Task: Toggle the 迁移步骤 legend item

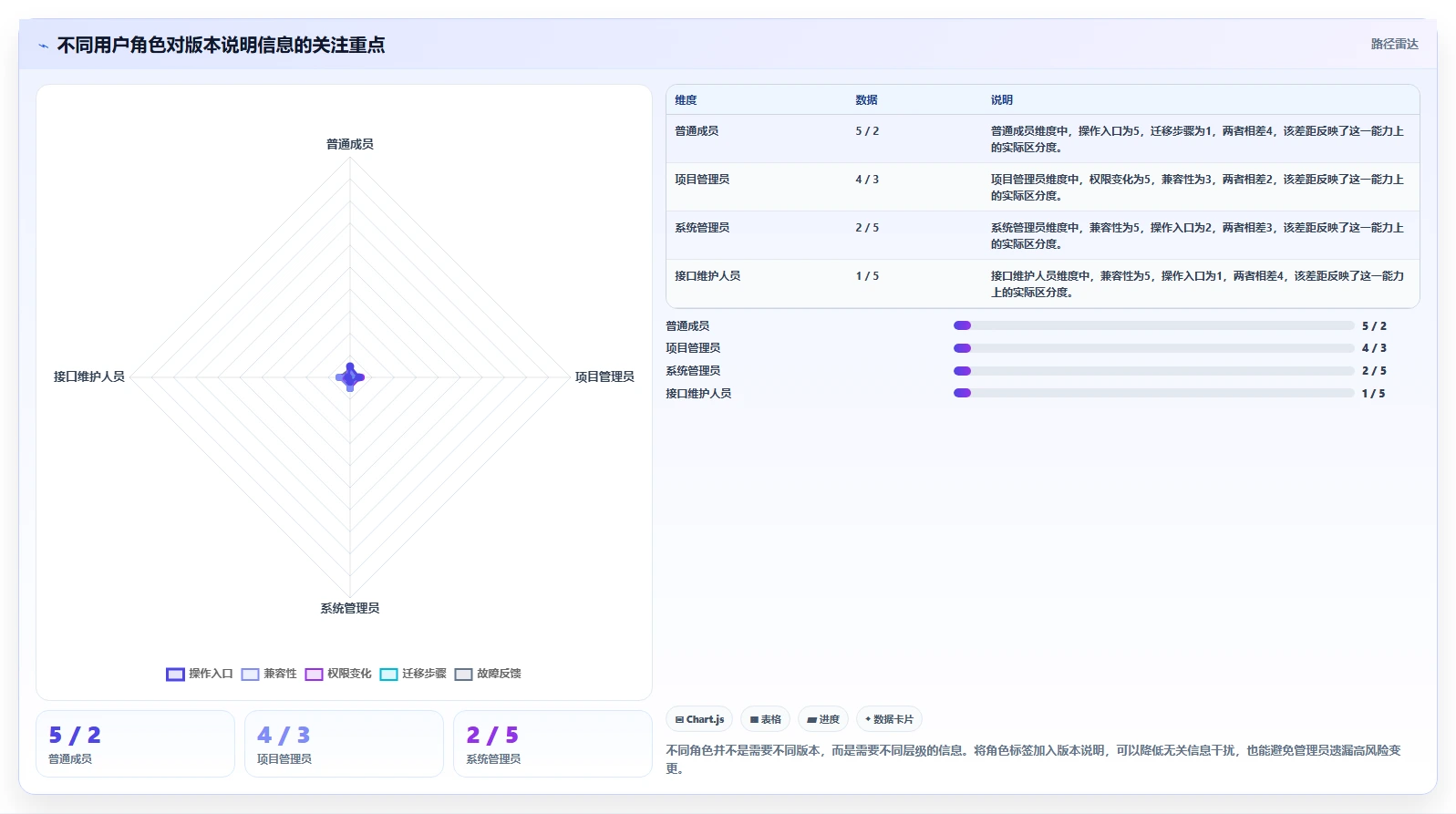Action: [413, 674]
